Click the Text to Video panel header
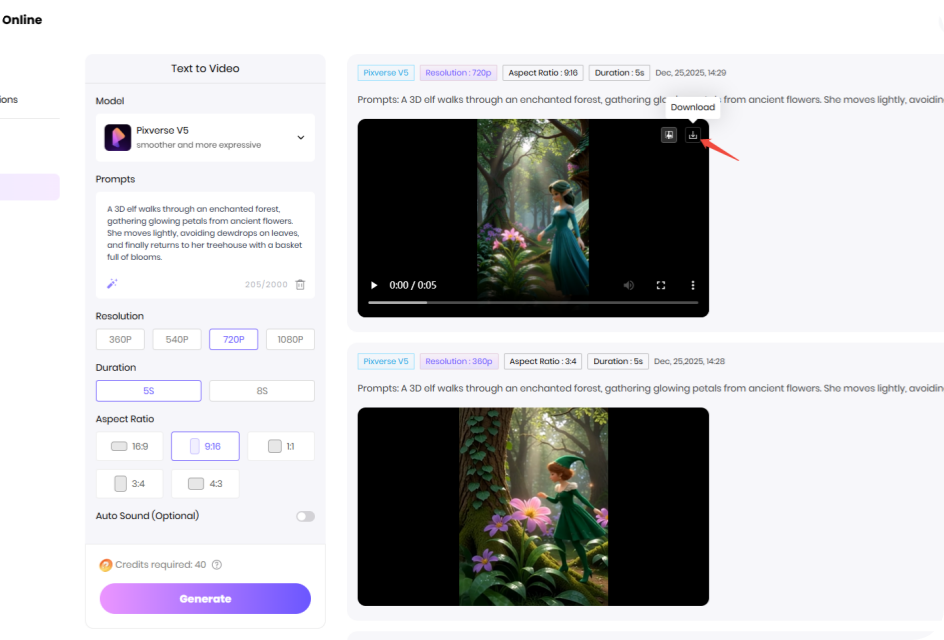This screenshot has height=640, width=944. tap(205, 68)
